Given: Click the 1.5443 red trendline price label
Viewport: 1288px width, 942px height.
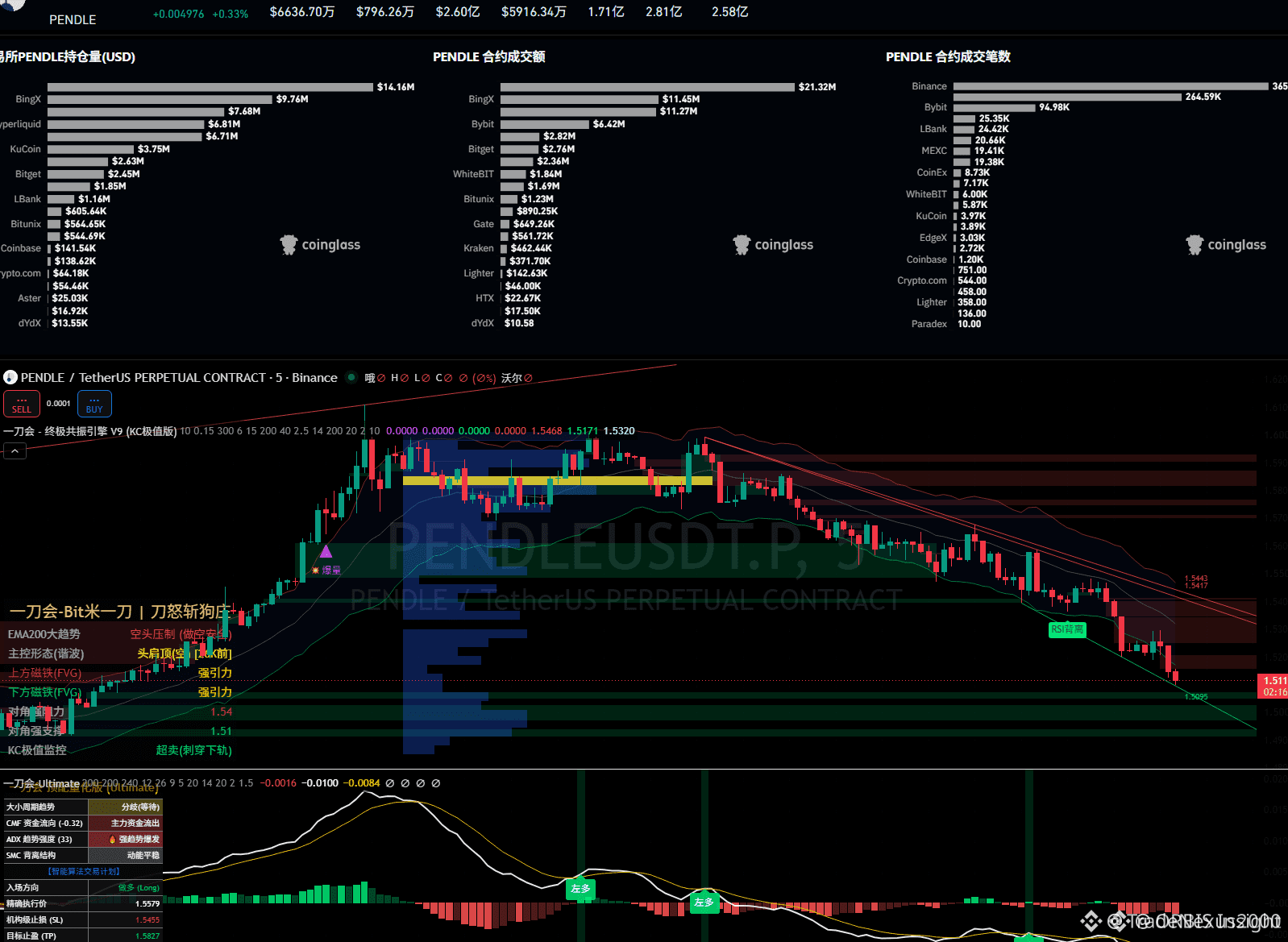Looking at the screenshot, I should click(1196, 579).
